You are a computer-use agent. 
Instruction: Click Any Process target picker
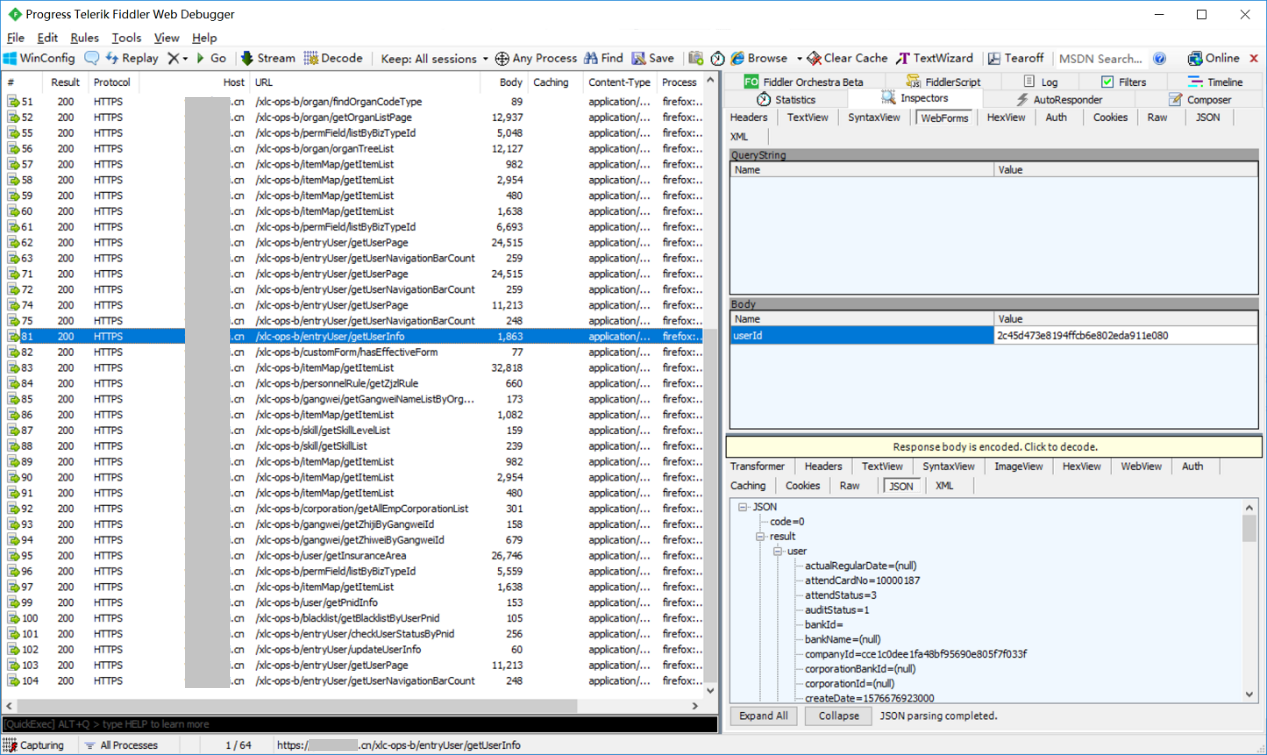pyautogui.click(x=536, y=58)
